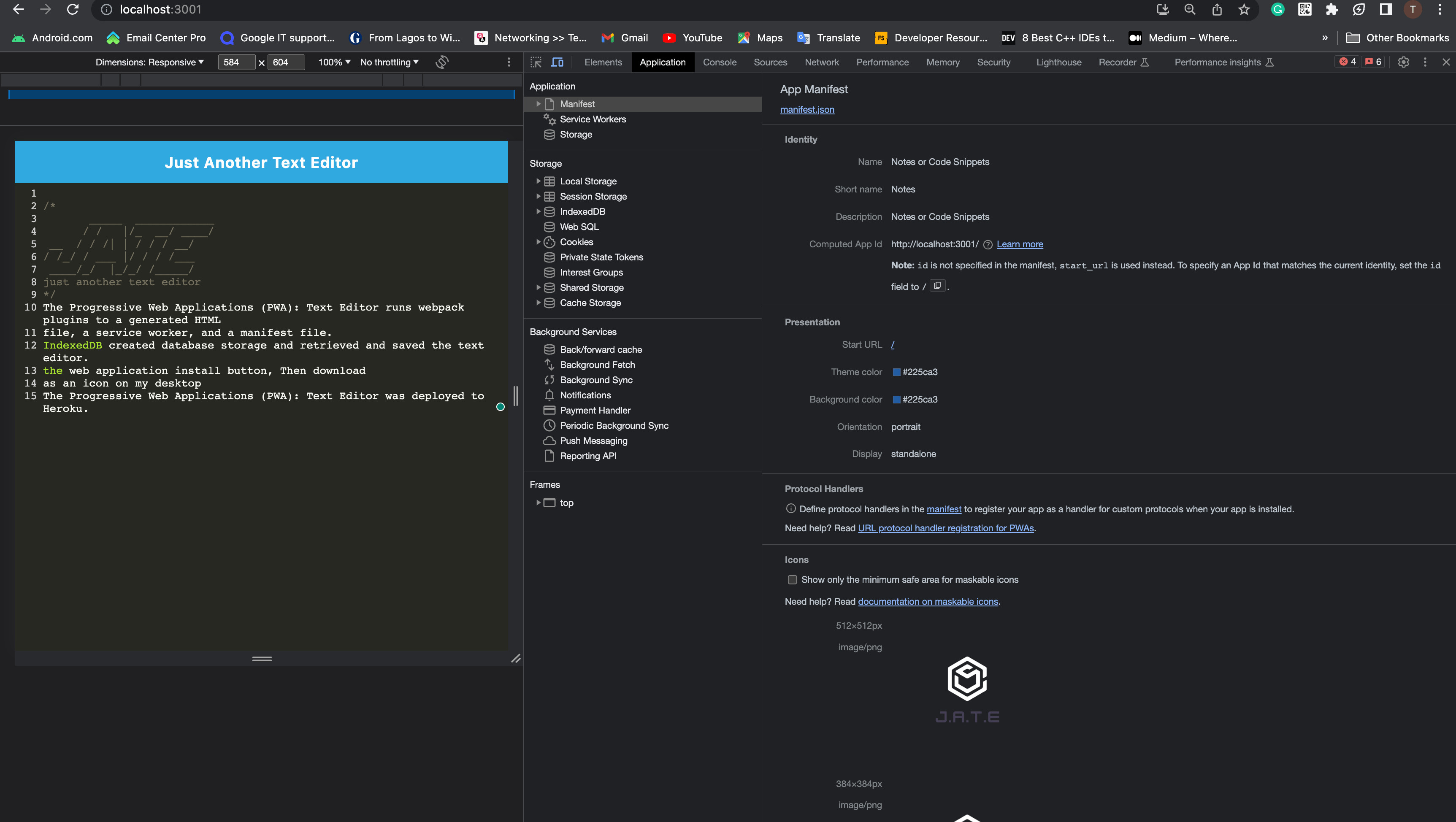Open the Dimensions: Responsive dropdown
The image size is (1456, 822).
149,62
